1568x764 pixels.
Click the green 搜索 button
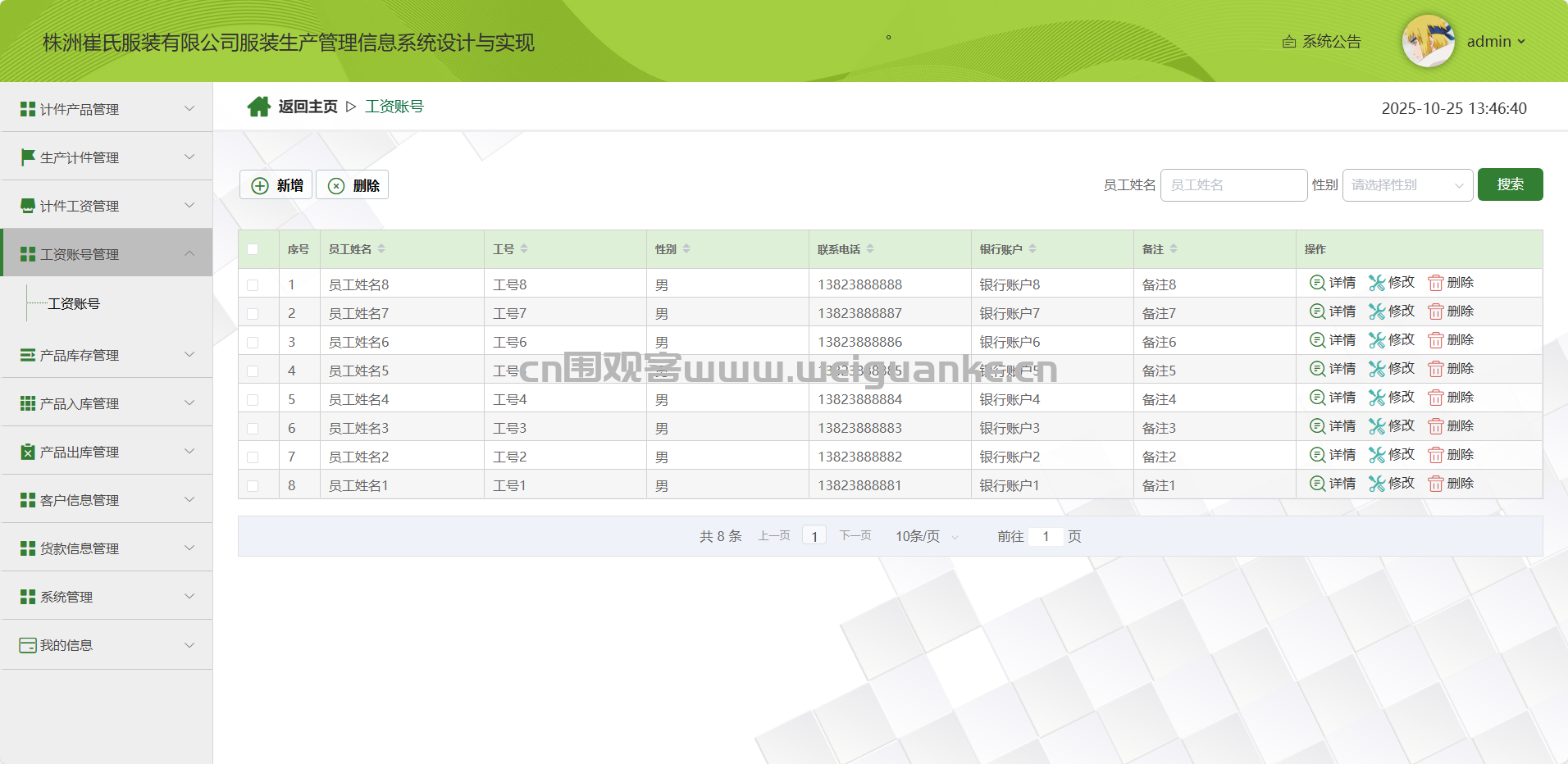point(1510,184)
